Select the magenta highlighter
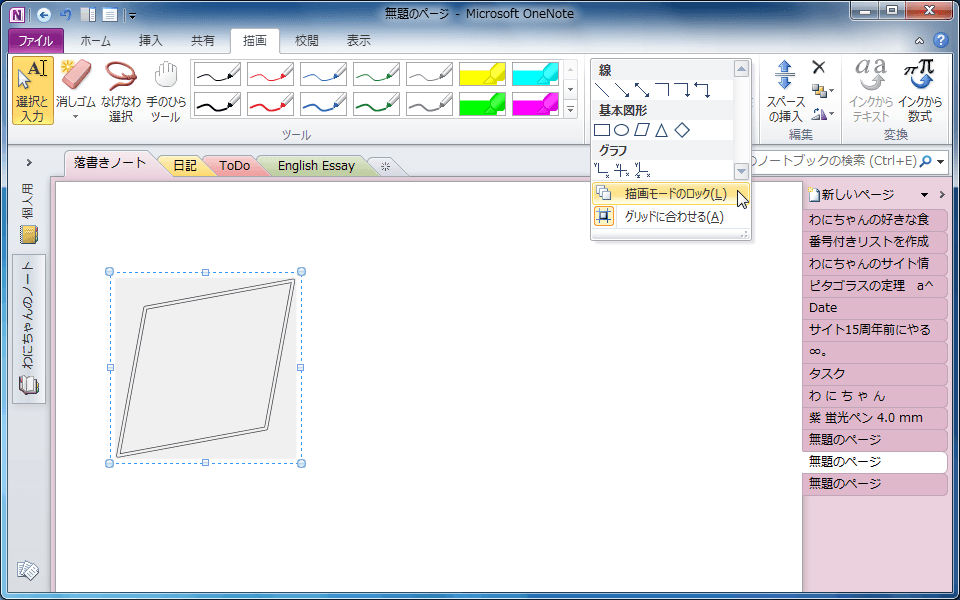Screen dimensions: 960x600 point(536,104)
